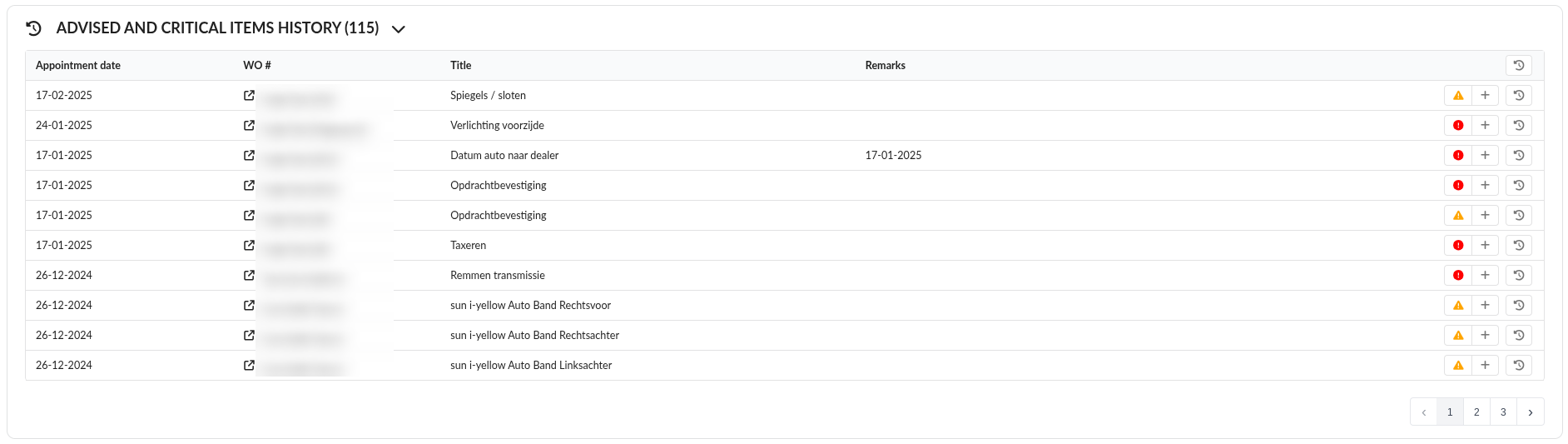Go to next page of results
The image size is (1568, 444).
[1530, 412]
